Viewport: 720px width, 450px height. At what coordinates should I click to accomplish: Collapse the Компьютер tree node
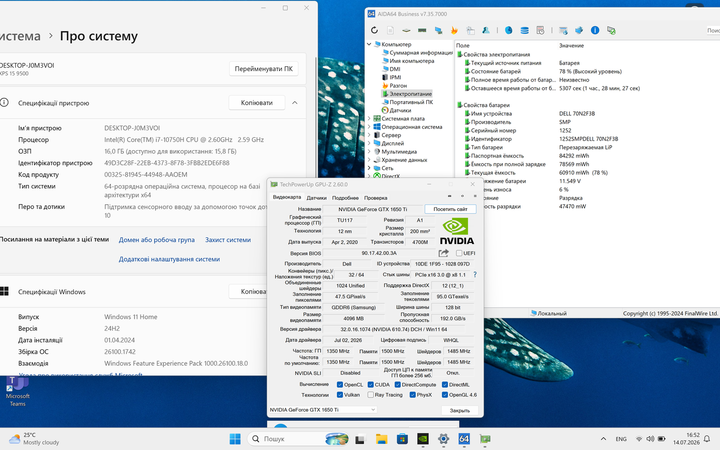[x=369, y=44]
